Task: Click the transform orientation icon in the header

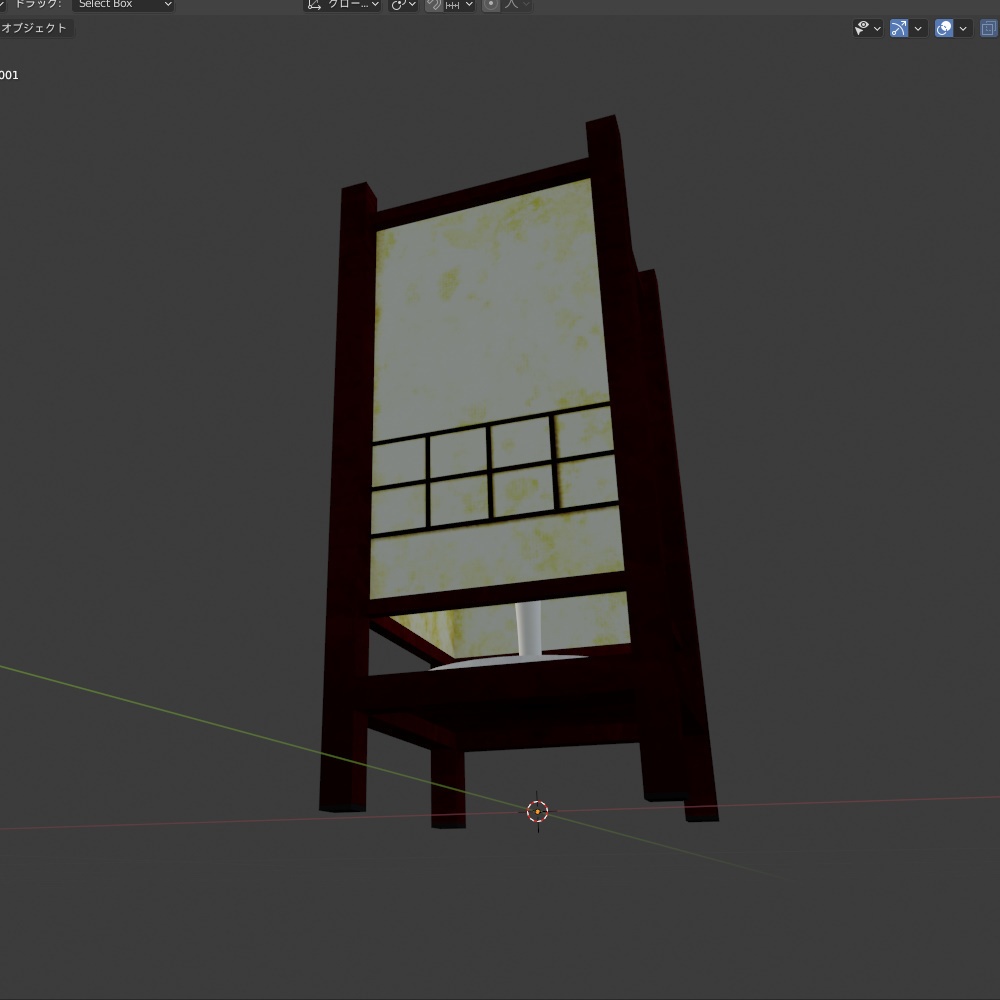Action: (x=314, y=5)
